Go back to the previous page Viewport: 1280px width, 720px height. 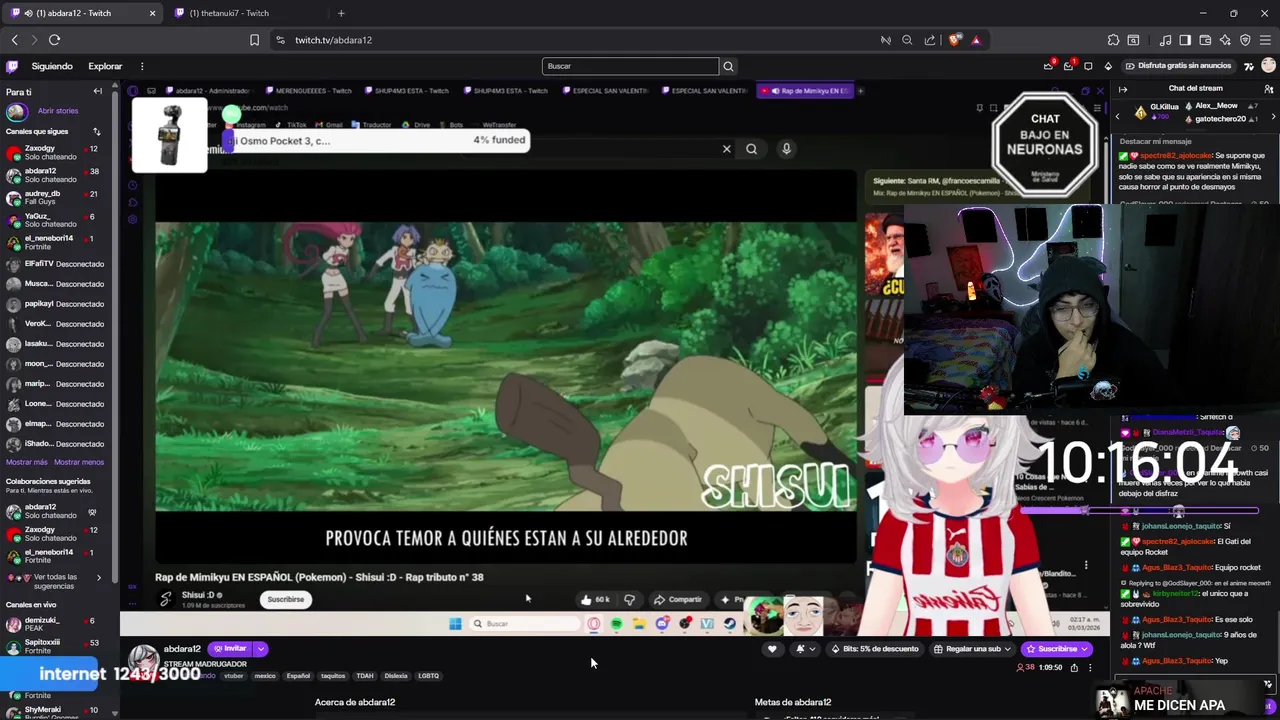[x=14, y=40]
